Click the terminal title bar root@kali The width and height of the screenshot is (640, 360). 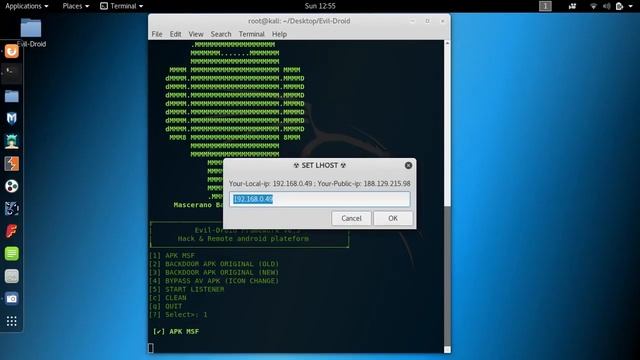tap(299, 21)
